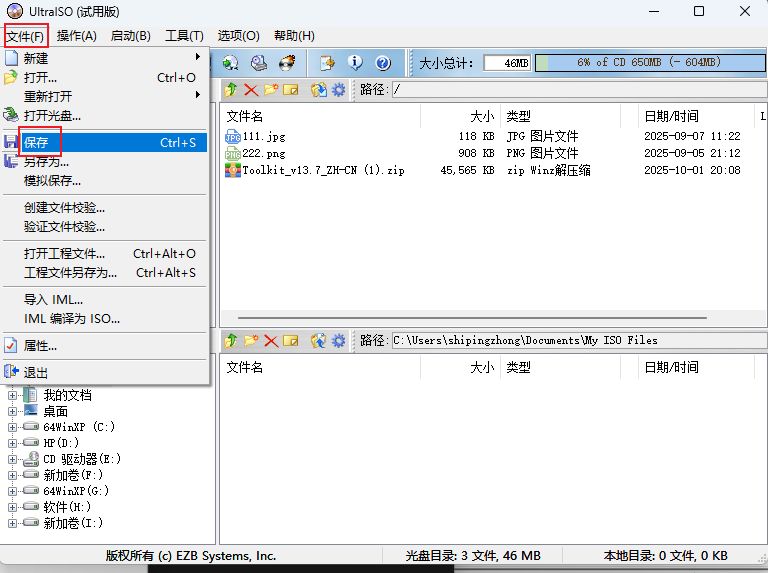Click the up-folder arrow in upper pane toolbar
768x573 pixels.
[231, 90]
